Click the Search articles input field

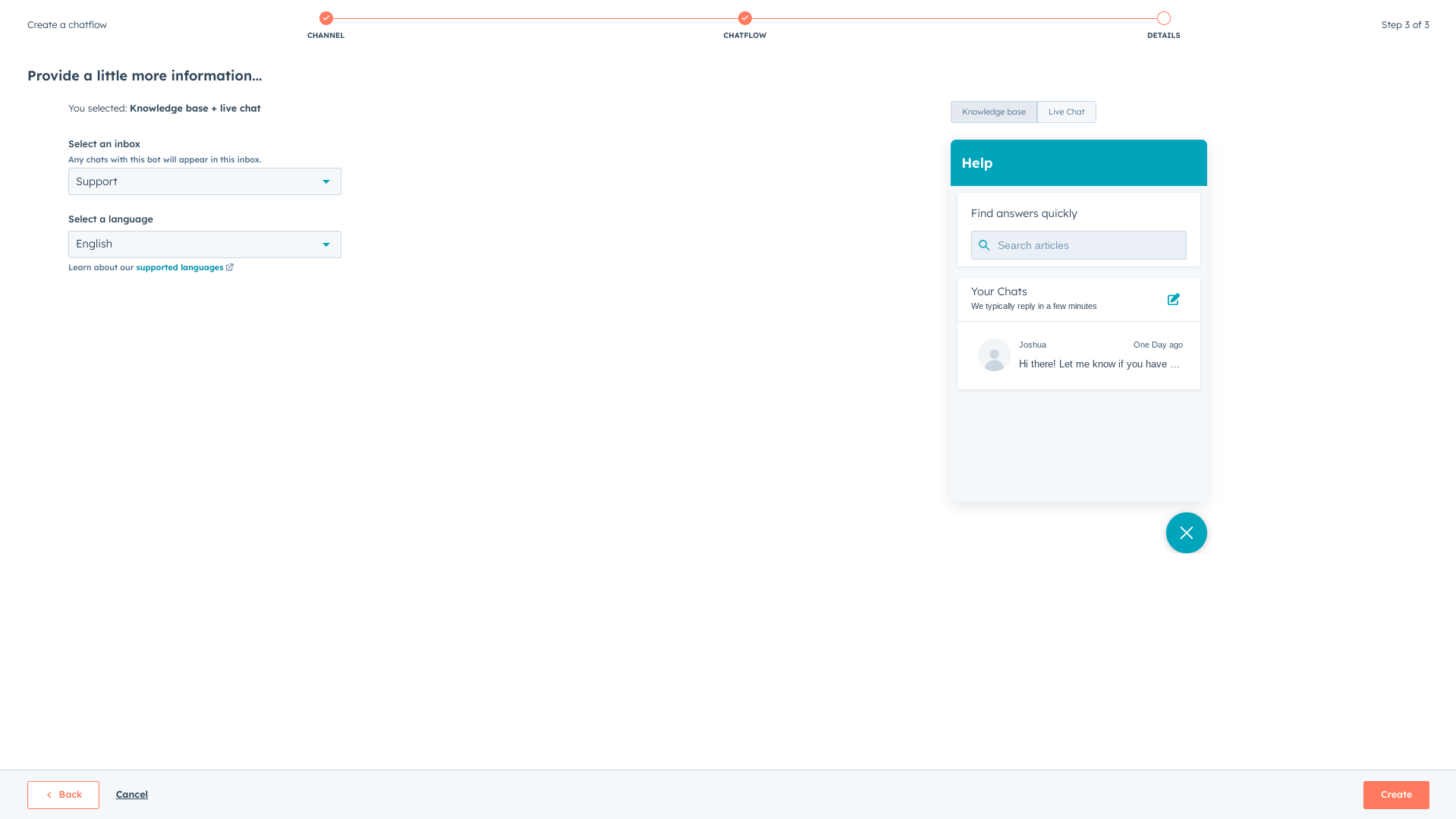click(x=1079, y=245)
